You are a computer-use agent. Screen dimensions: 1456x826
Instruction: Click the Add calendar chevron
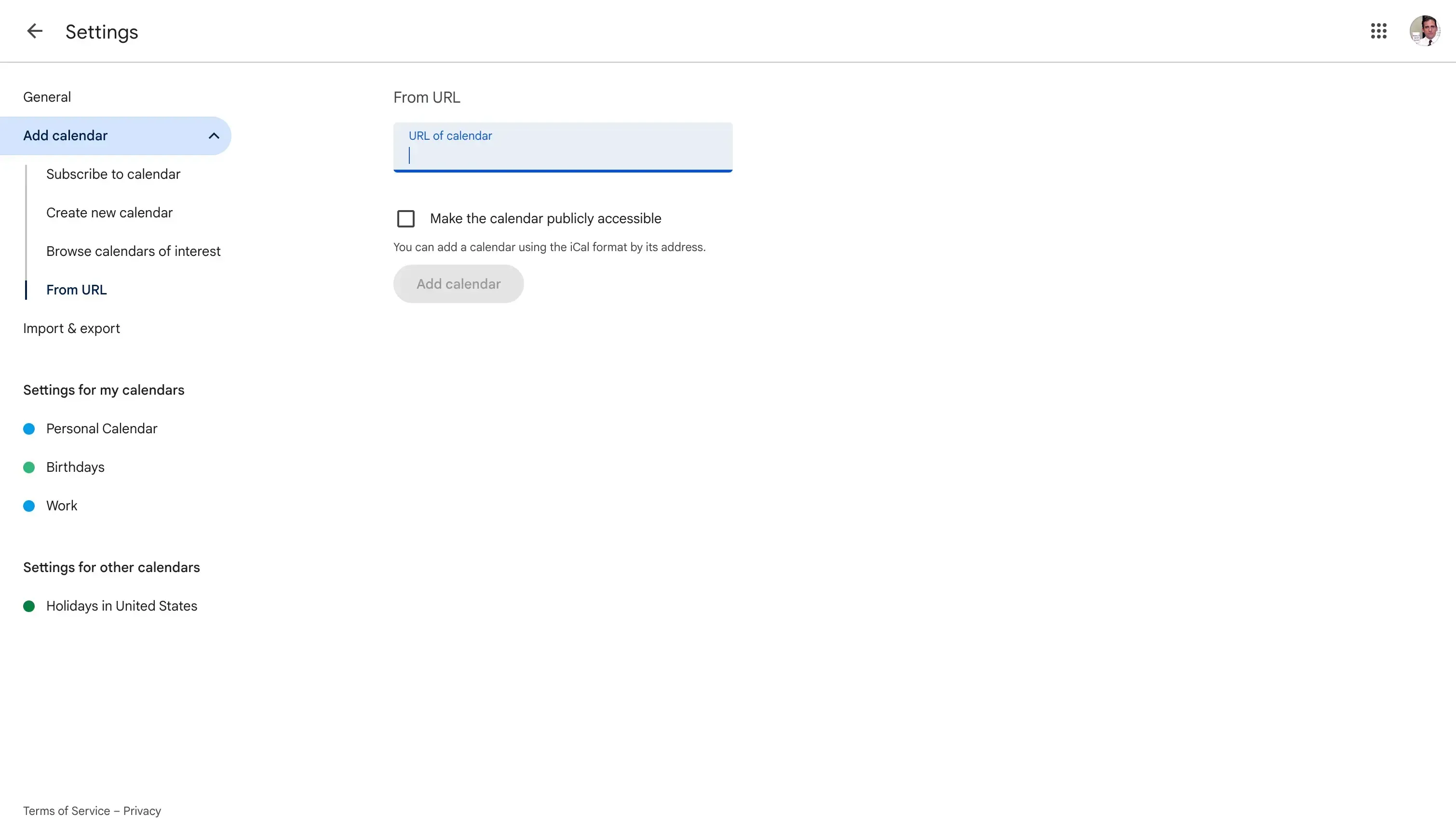[214, 135]
